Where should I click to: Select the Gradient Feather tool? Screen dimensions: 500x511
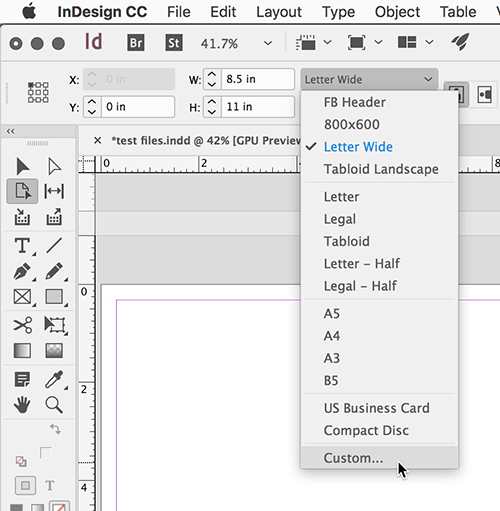coord(54,351)
